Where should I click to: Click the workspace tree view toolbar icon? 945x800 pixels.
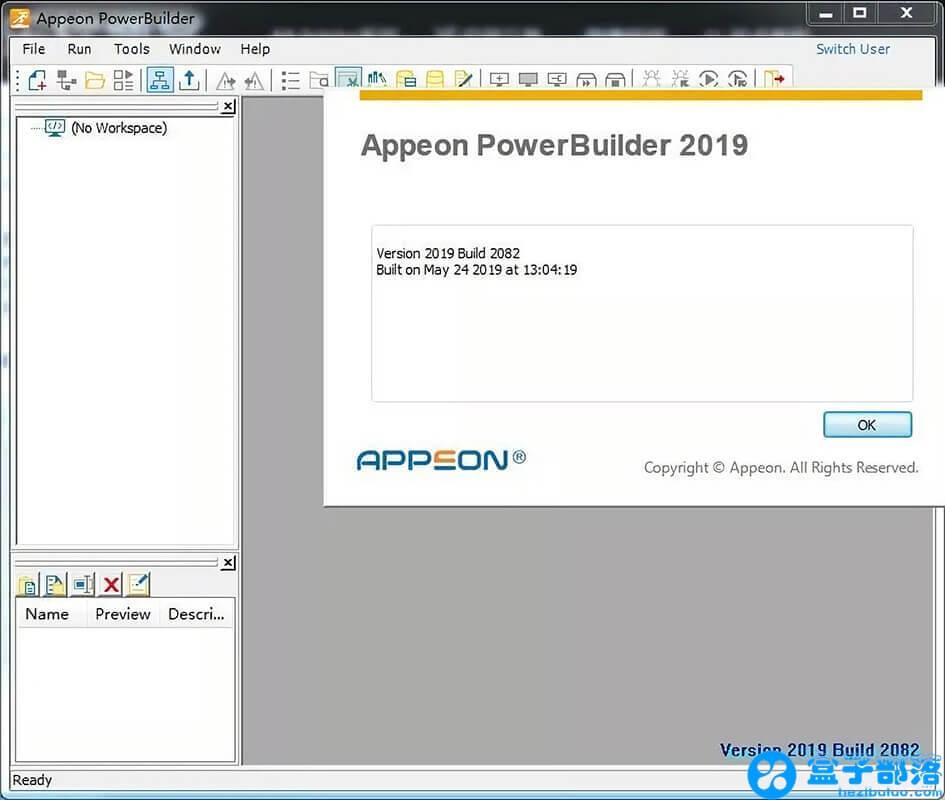point(158,80)
